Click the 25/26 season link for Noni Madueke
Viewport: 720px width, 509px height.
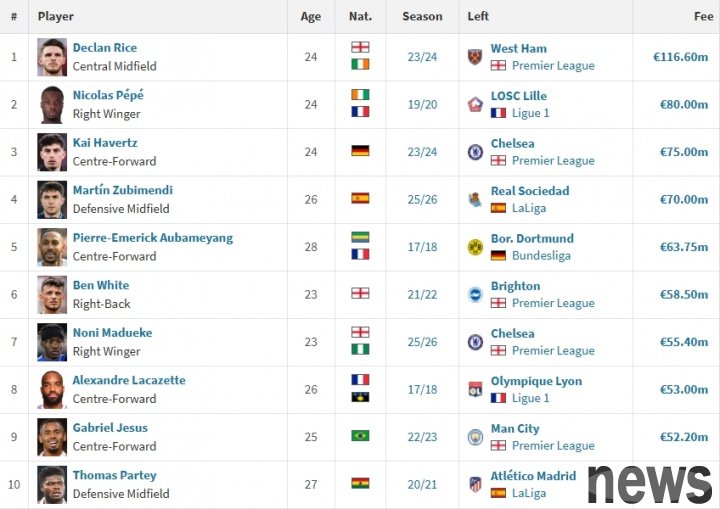pos(422,342)
